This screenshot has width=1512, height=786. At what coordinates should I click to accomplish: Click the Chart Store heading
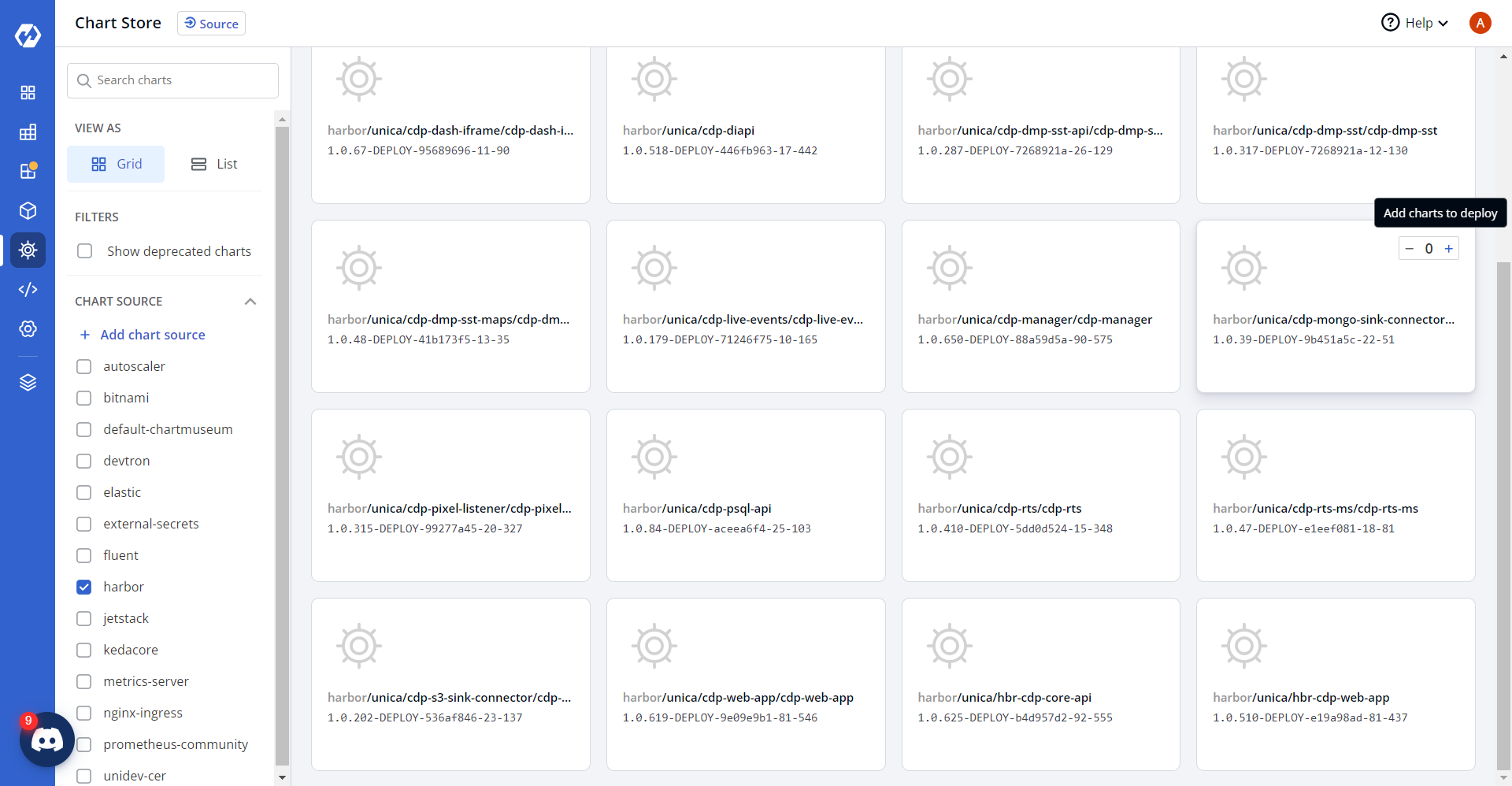coord(118,23)
